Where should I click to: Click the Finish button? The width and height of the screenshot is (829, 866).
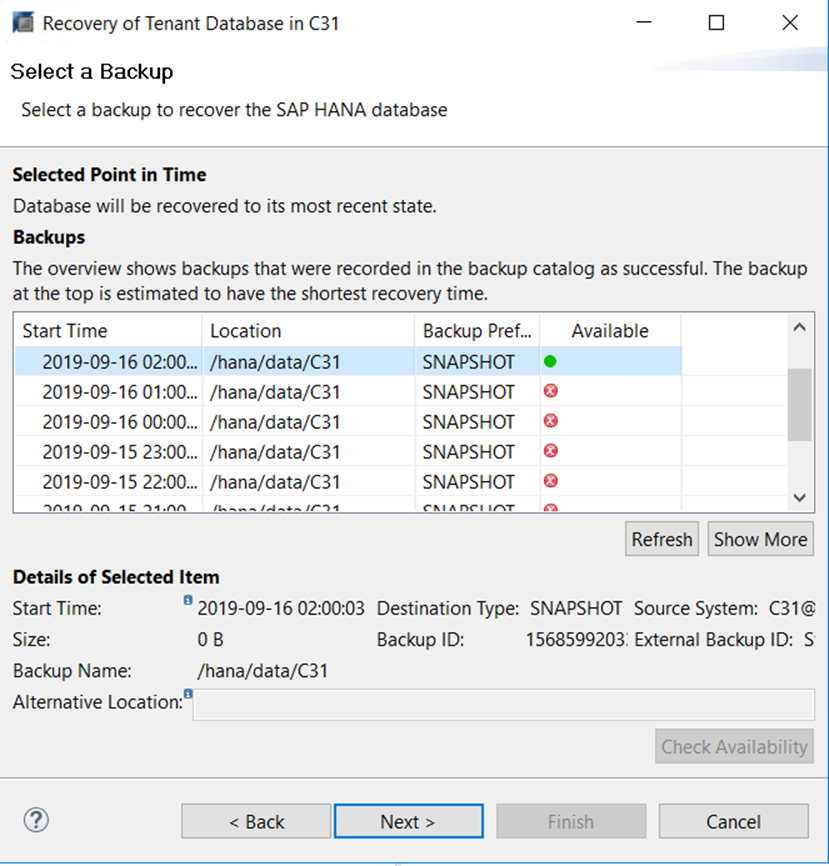[571, 821]
